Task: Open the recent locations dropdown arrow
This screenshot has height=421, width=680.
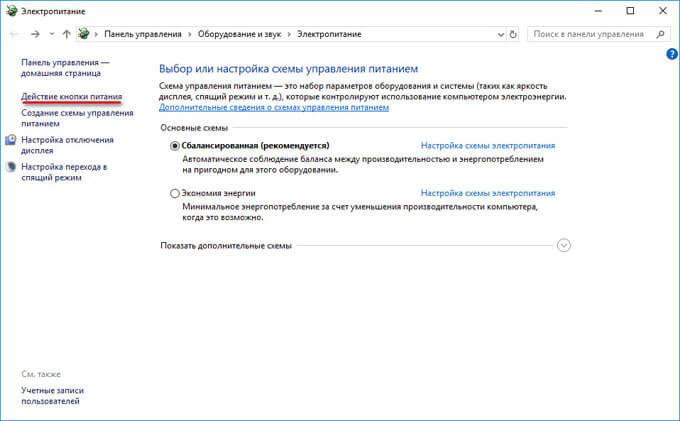Action: (52, 34)
